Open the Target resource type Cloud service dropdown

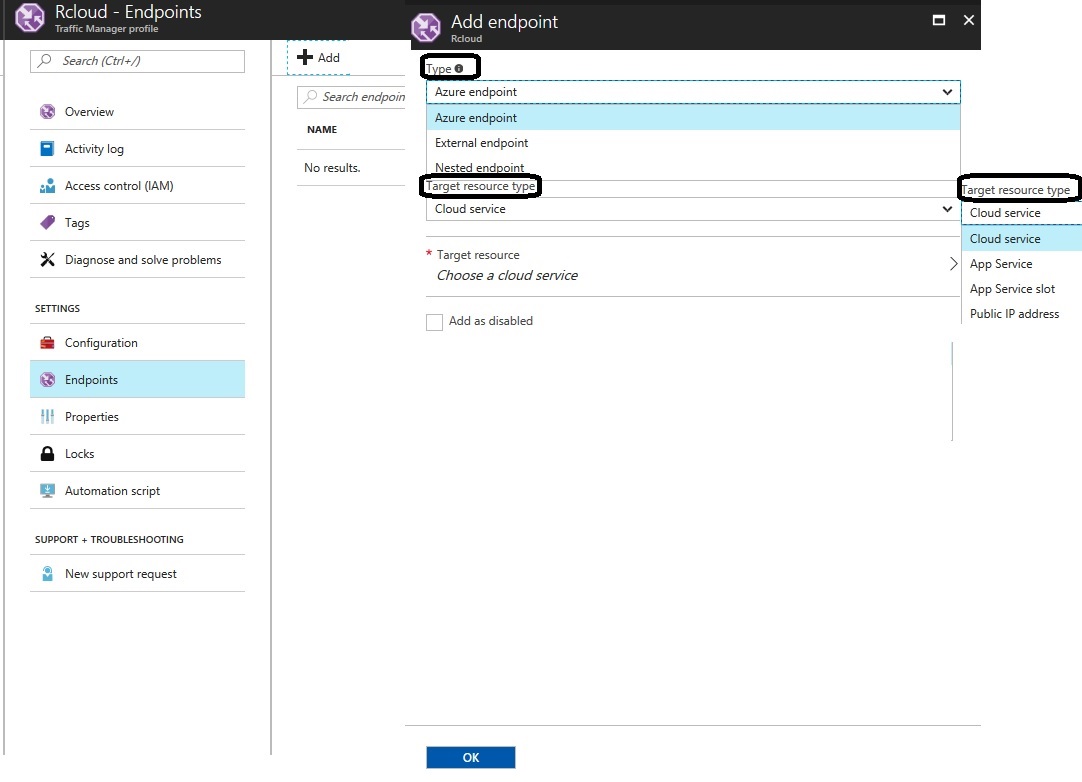click(692, 210)
